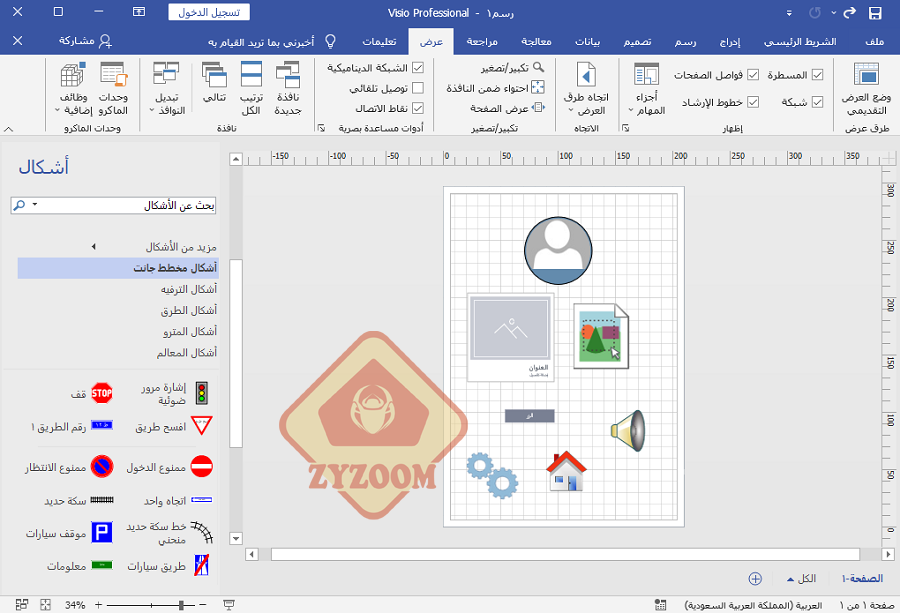Select the gears shape on the canvas
900x613 pixels.
point(492,475)
